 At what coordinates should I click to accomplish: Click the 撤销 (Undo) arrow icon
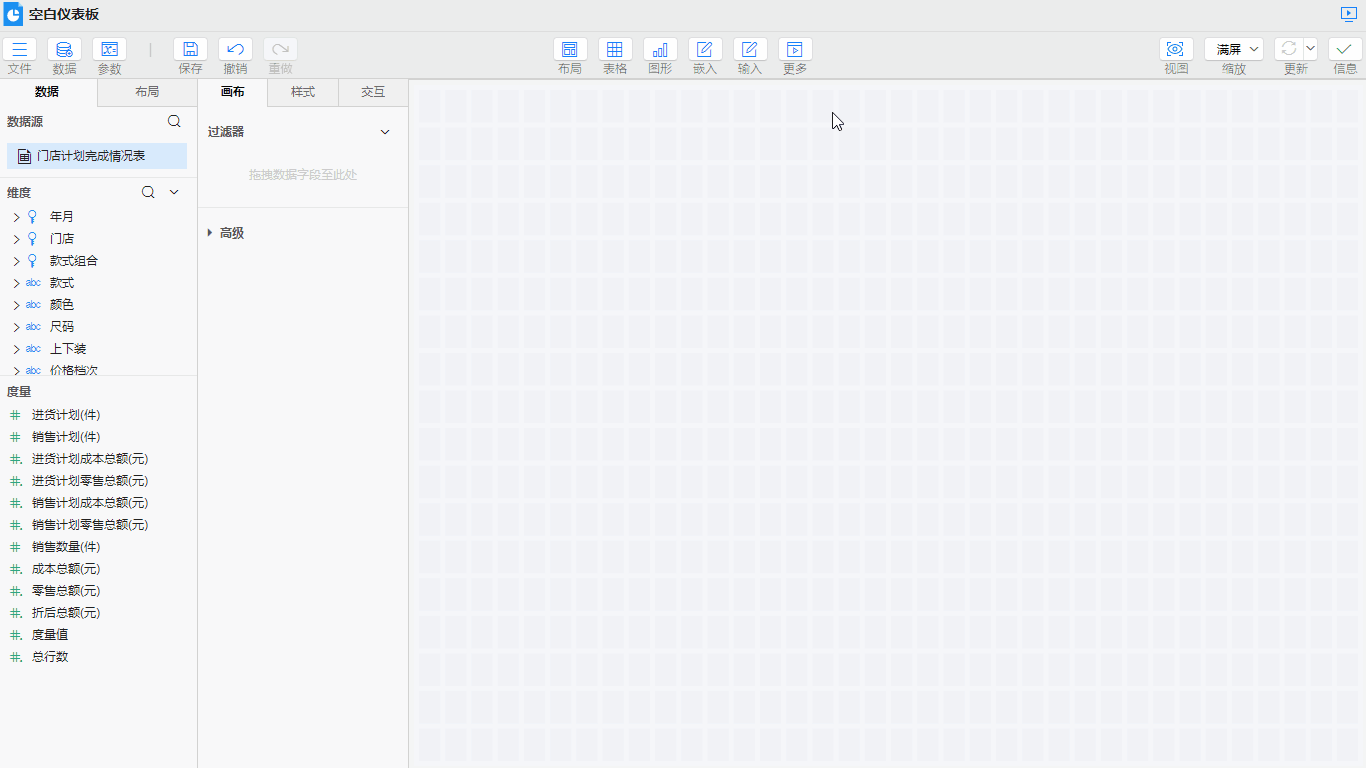[x=235, y=50]
